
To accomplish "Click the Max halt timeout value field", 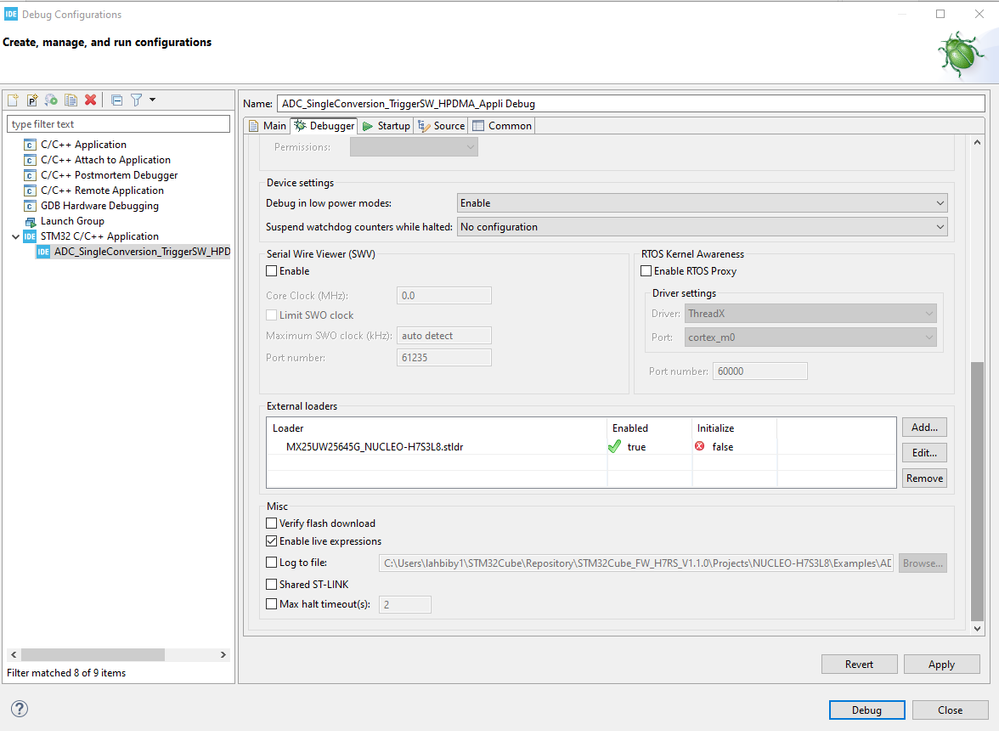I will [405, 605].
